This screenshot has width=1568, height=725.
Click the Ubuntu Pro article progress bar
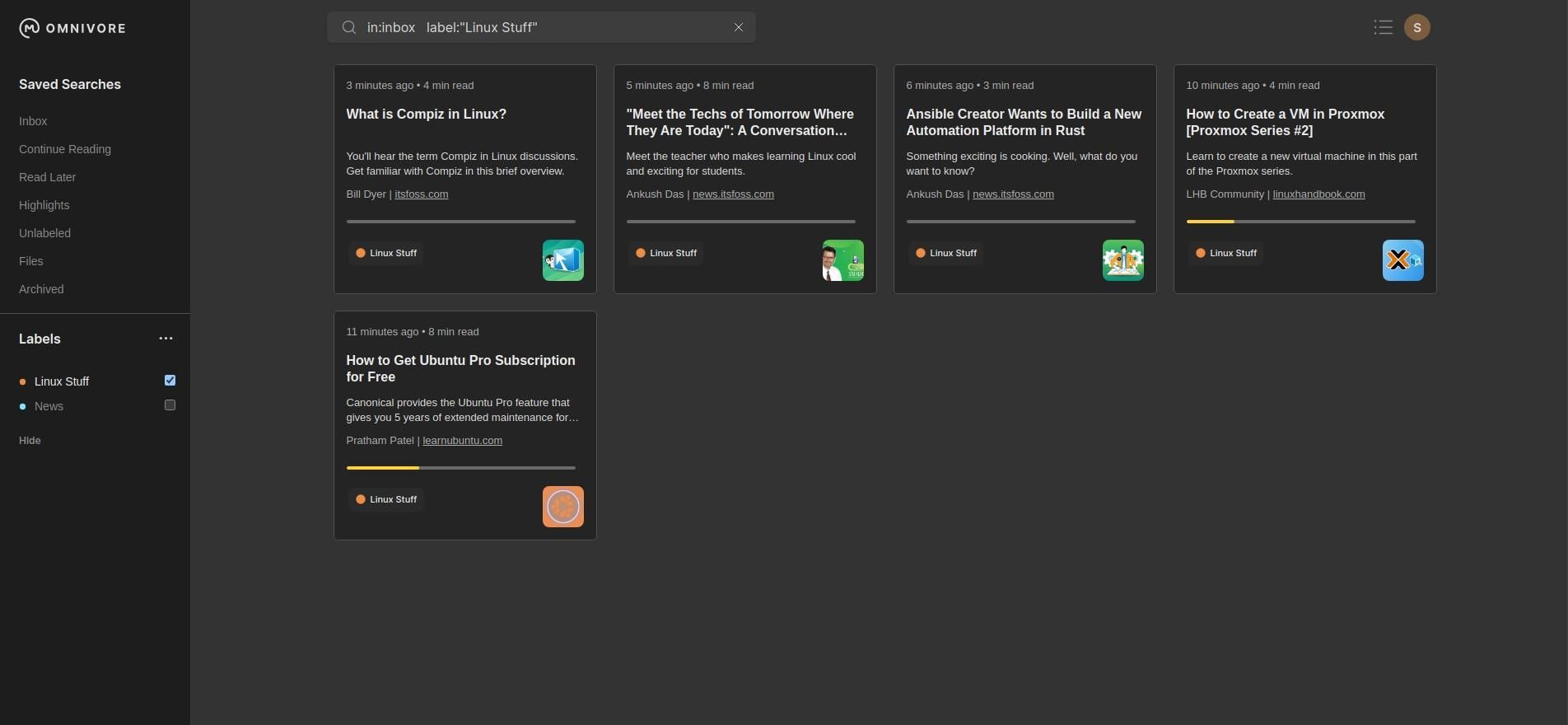(460, 468)
